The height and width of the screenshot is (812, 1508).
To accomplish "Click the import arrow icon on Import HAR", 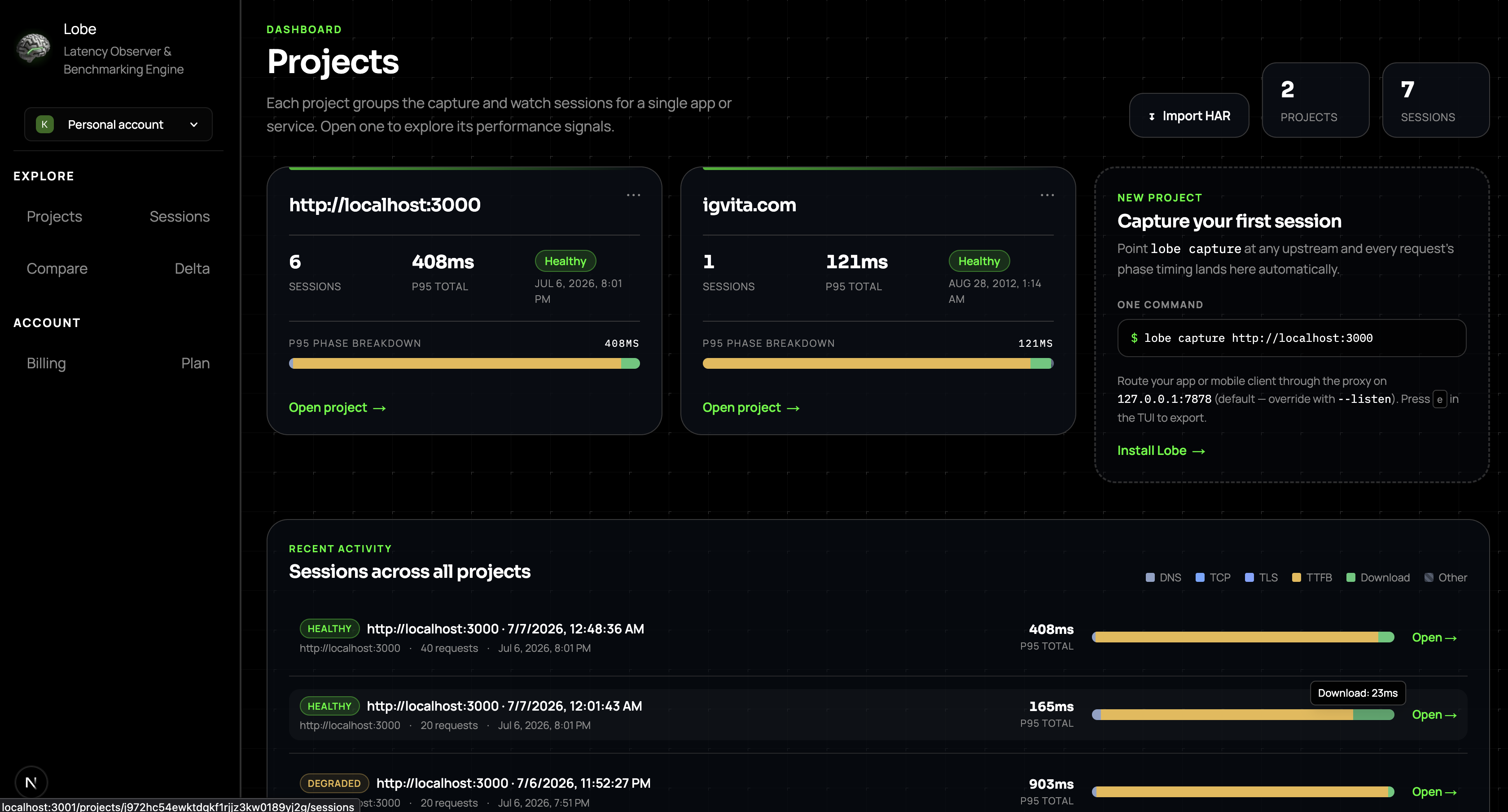I will tap(1152, 117).
